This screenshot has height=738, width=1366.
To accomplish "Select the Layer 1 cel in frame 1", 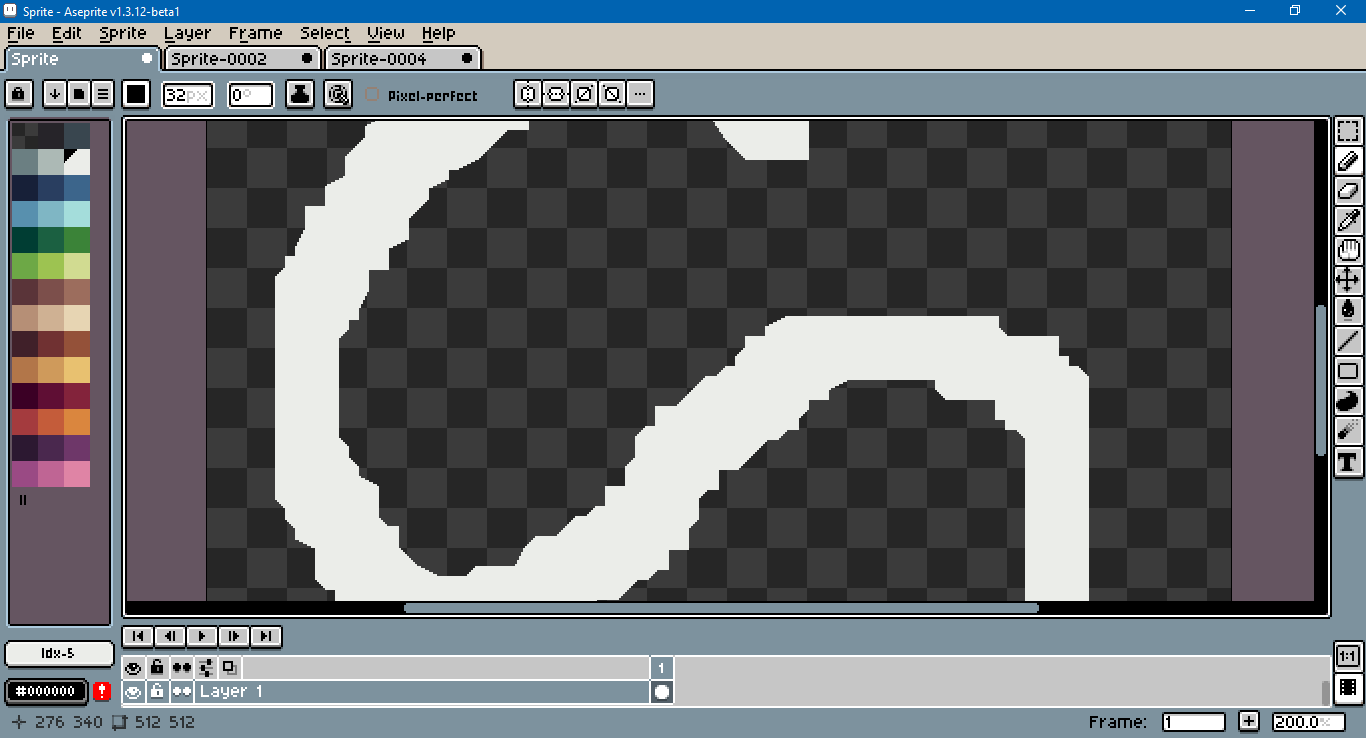I will pyautogui.click(x=662, y=691).
